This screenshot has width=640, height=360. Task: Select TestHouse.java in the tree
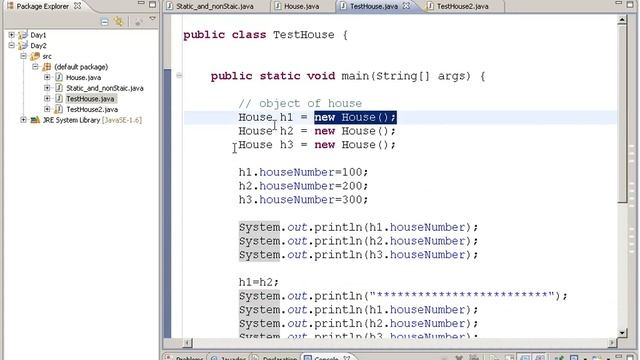tap(91, 99)
